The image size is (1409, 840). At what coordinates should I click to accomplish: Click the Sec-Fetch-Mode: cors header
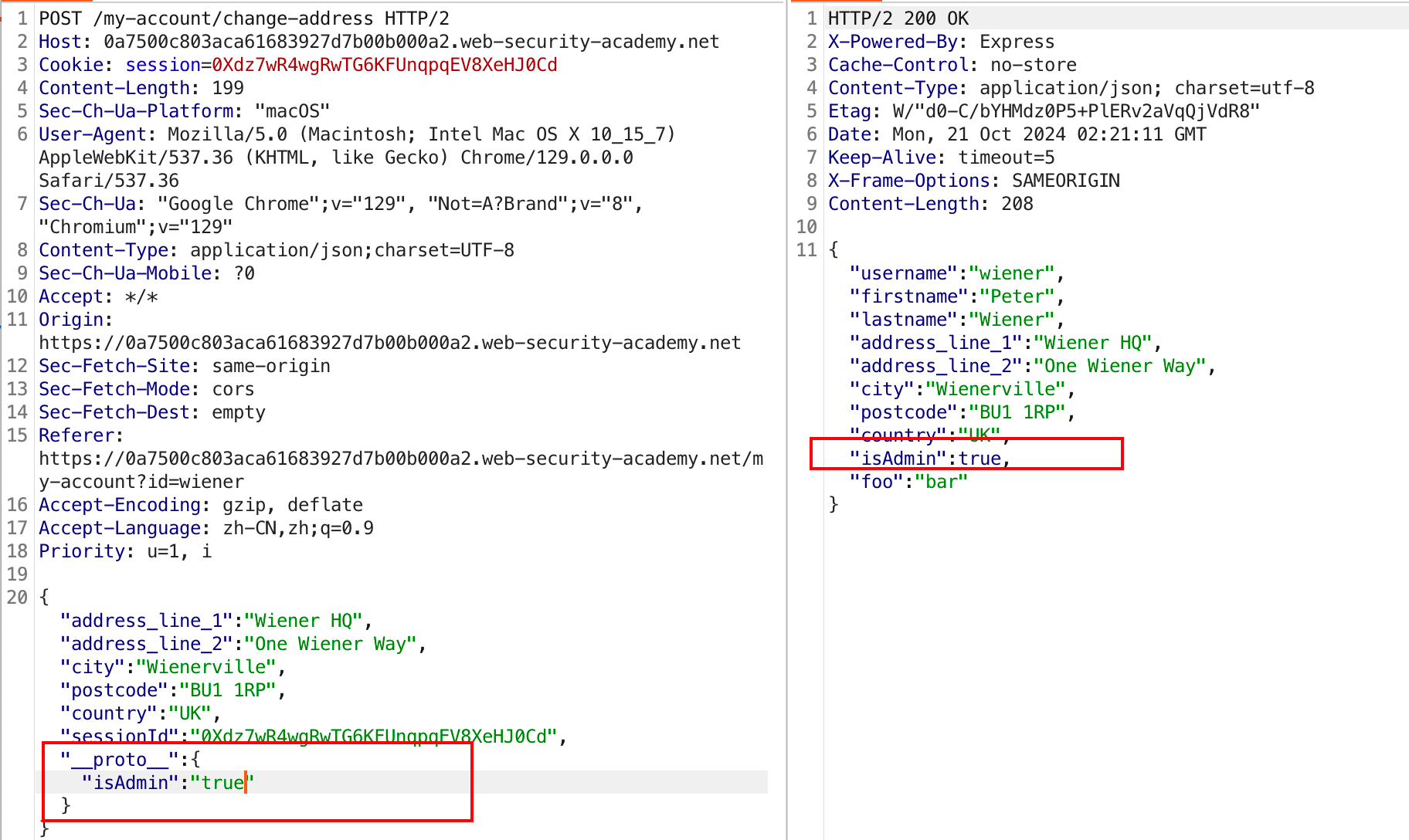coord(147,389)
